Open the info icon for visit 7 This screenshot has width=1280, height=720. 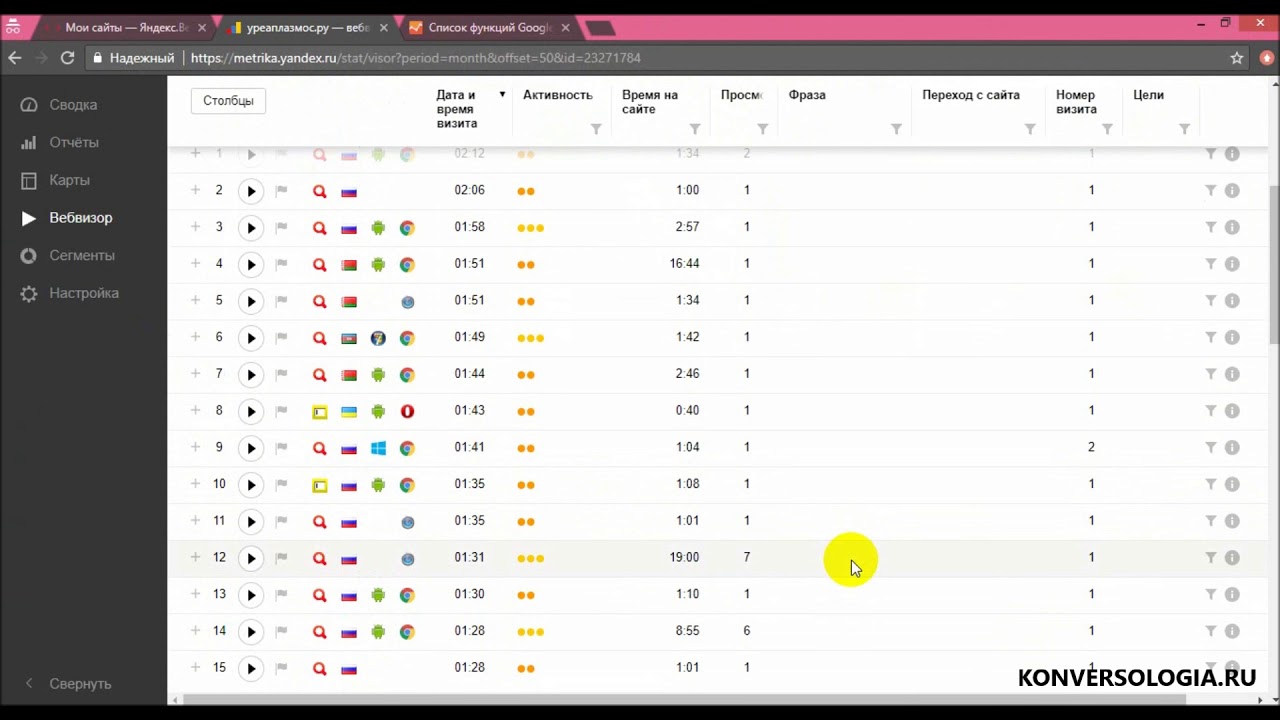[1232, 374]
